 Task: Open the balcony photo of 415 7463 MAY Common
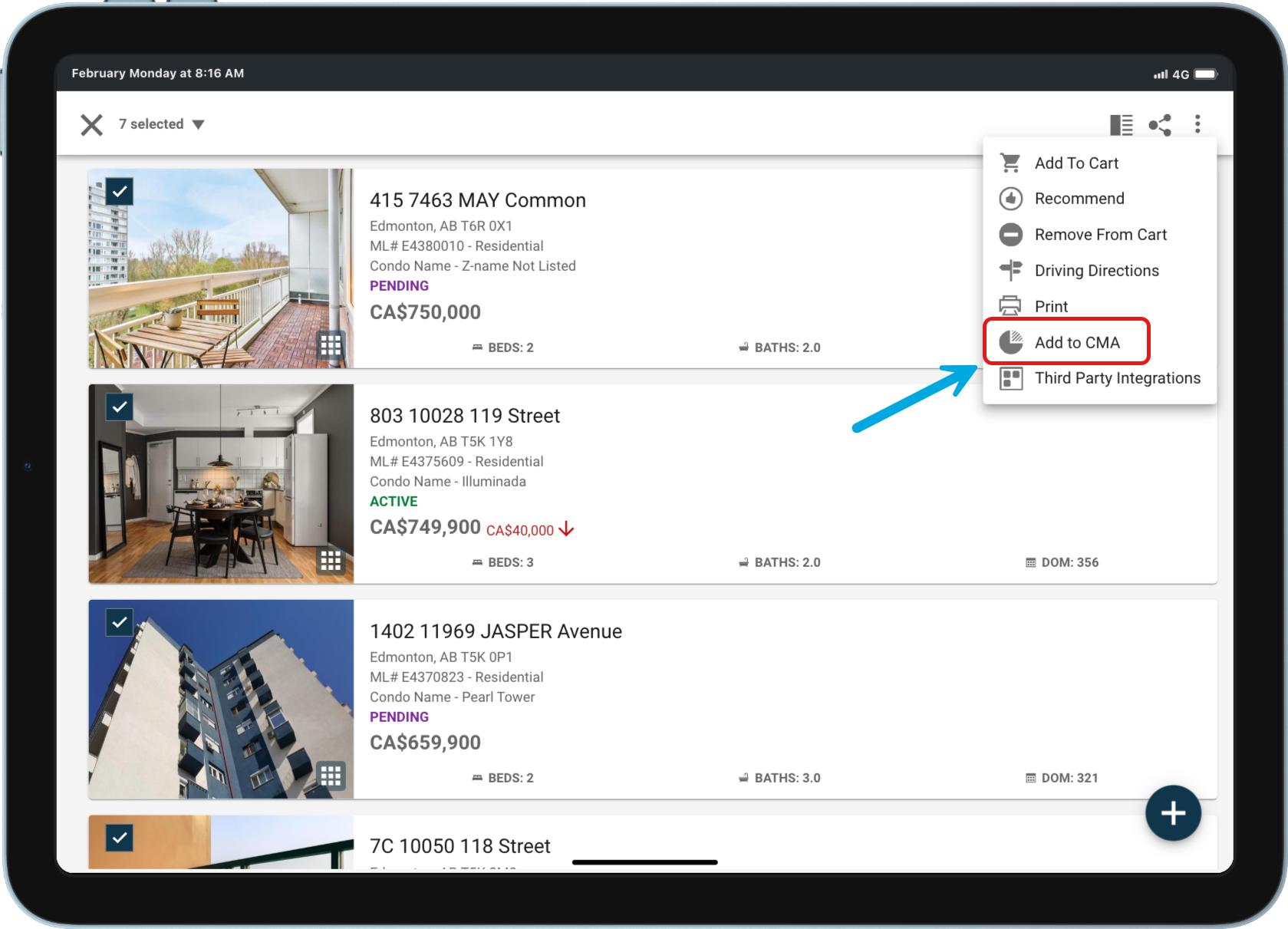pyautogui.click(x=221, y=268)
